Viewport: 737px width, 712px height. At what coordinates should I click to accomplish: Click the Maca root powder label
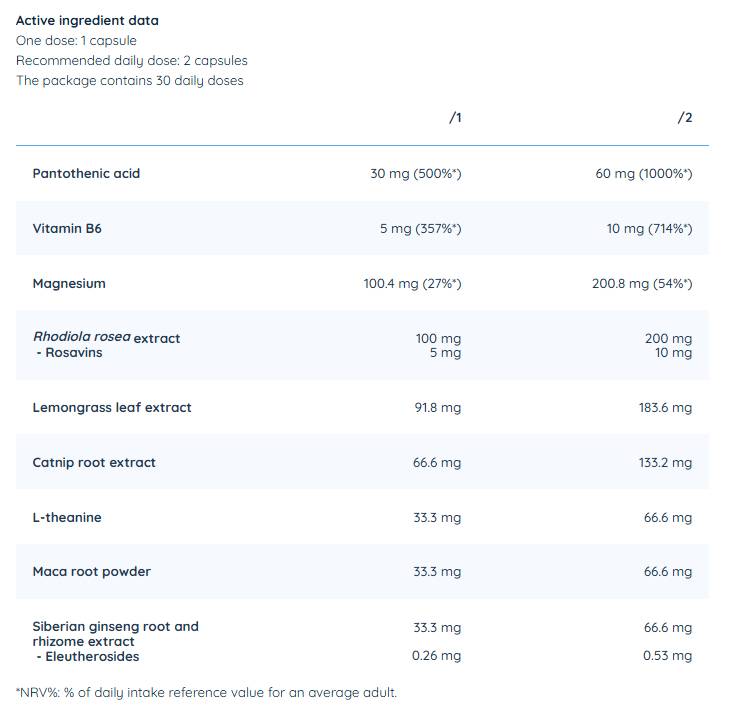point(92,572)
